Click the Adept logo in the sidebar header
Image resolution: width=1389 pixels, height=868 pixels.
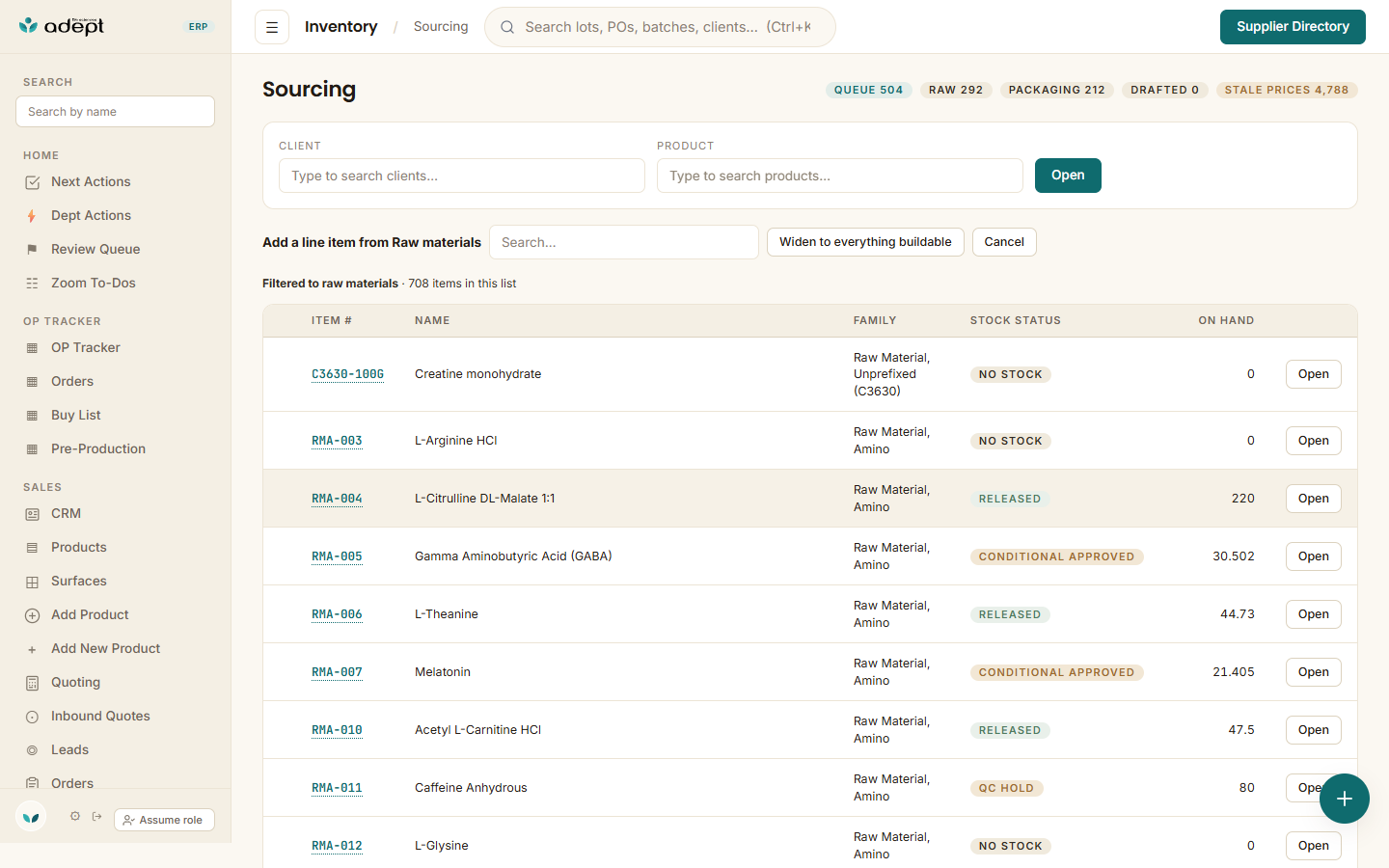point(62,26)
